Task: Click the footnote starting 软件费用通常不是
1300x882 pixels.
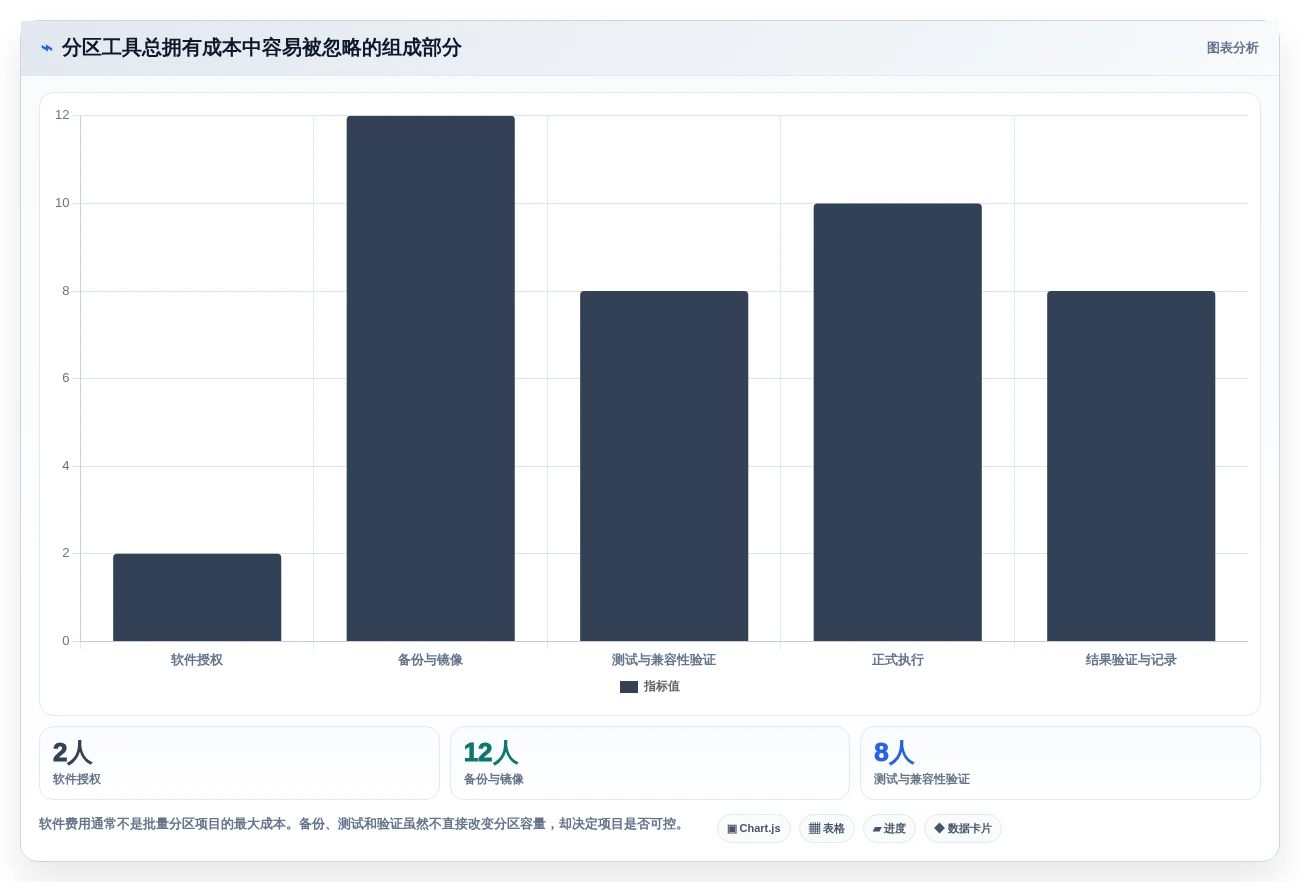Action: (x=364, y=824)
